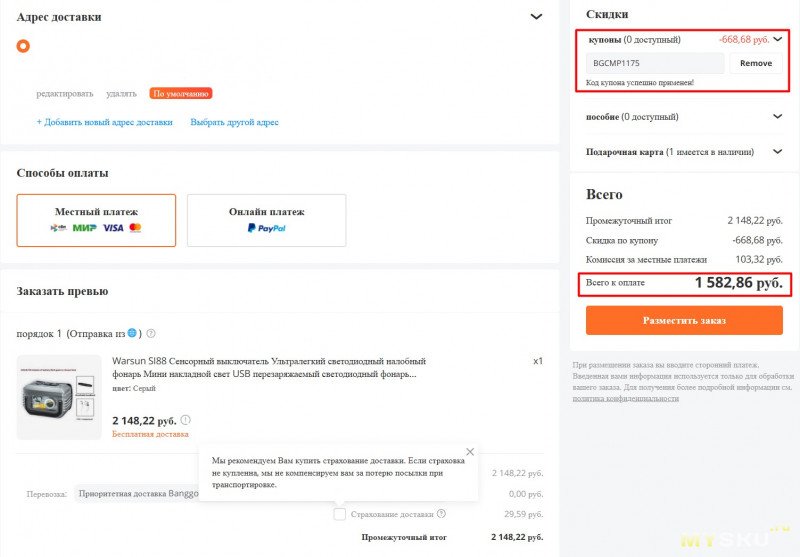
Task: Collapse the купоны section chevron
Action: pos(778,40)
